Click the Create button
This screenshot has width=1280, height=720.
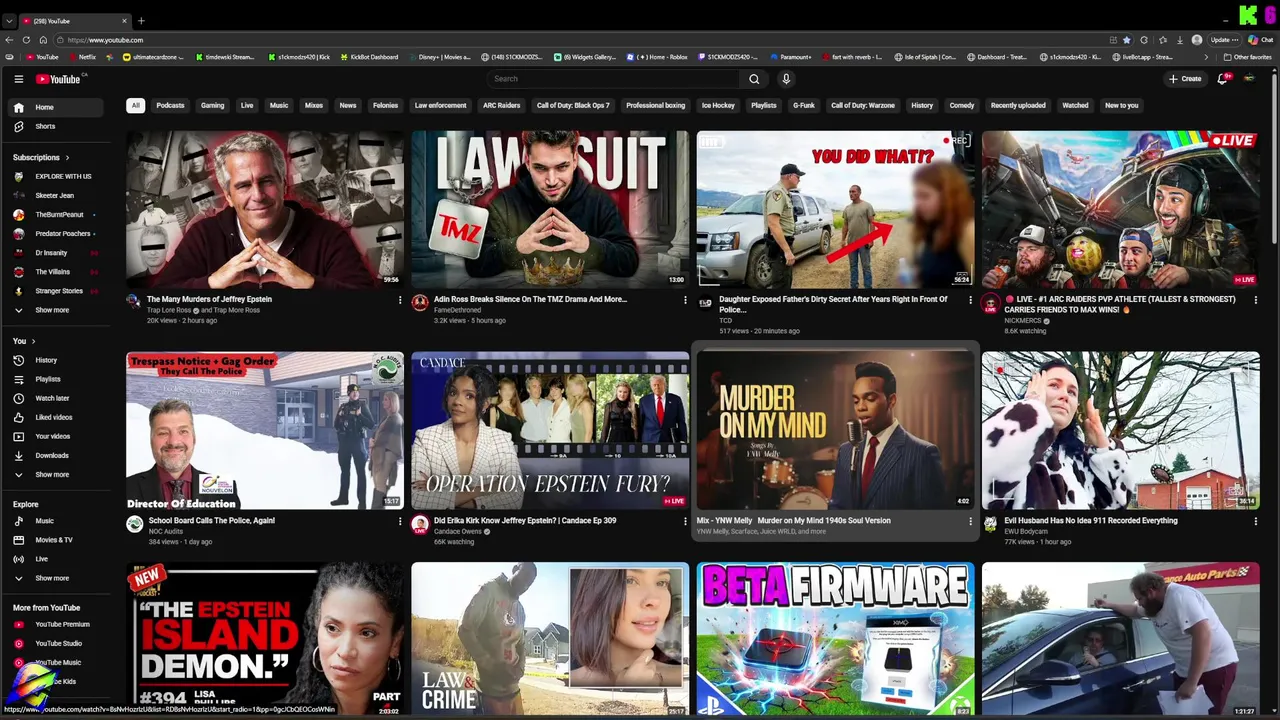1185,79
